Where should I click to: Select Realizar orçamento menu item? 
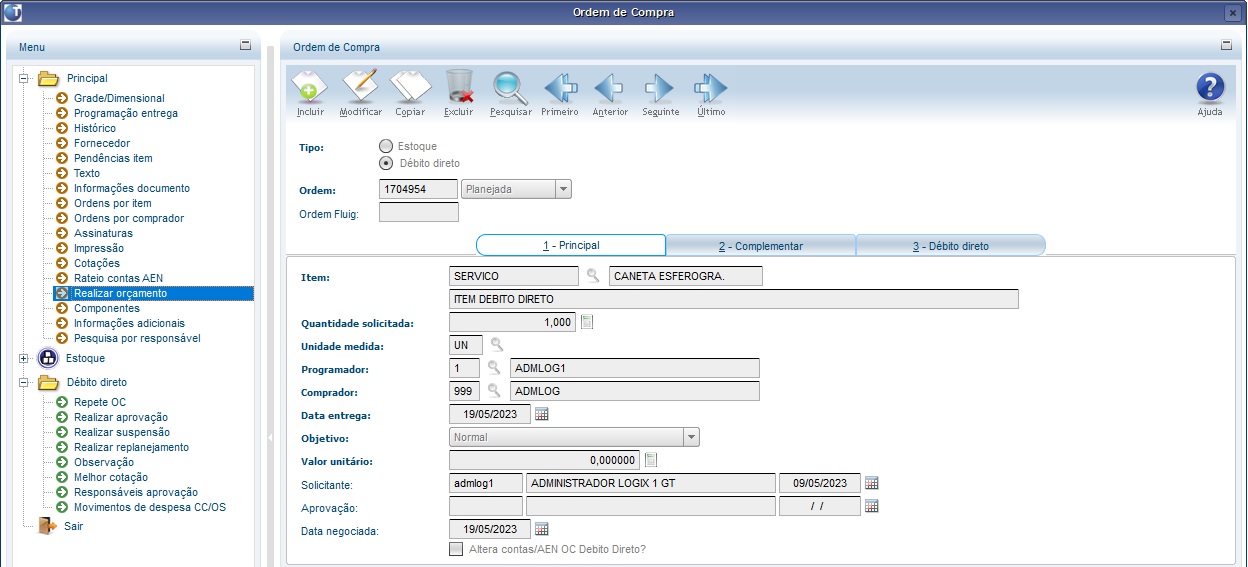click(x=121, y=293)
